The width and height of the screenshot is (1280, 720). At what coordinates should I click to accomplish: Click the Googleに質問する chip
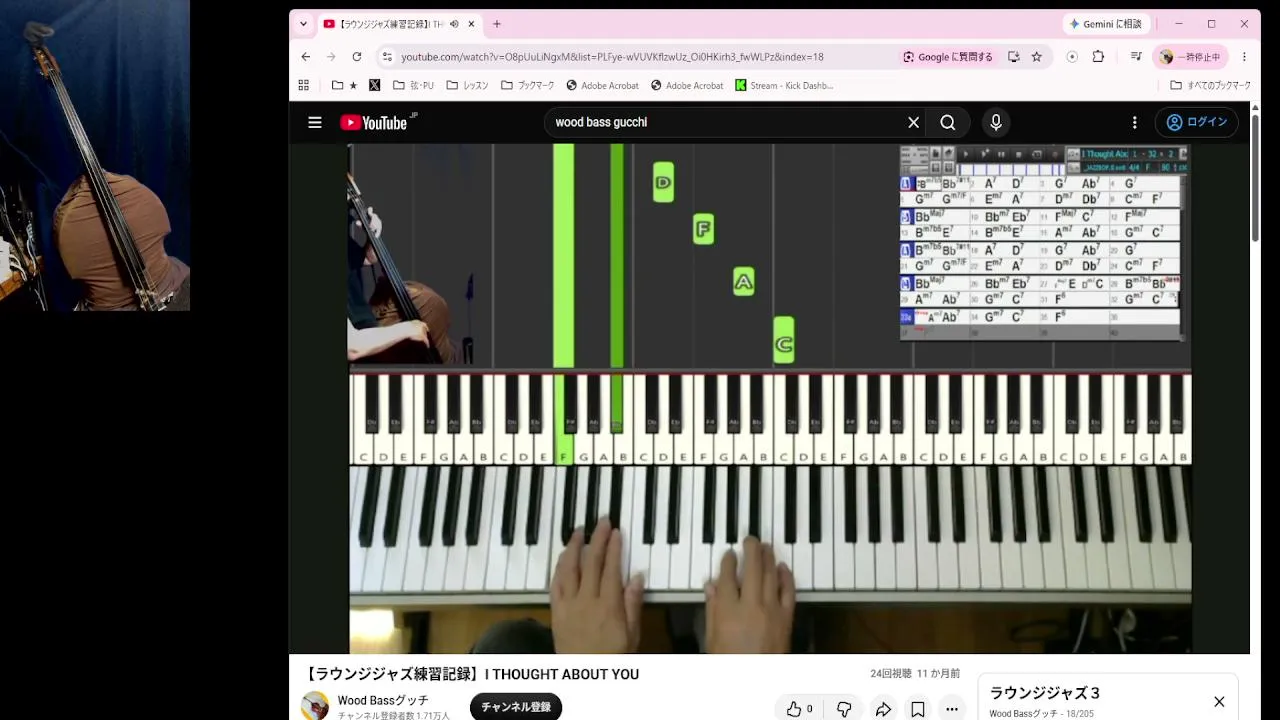click(x=948, y=57)
